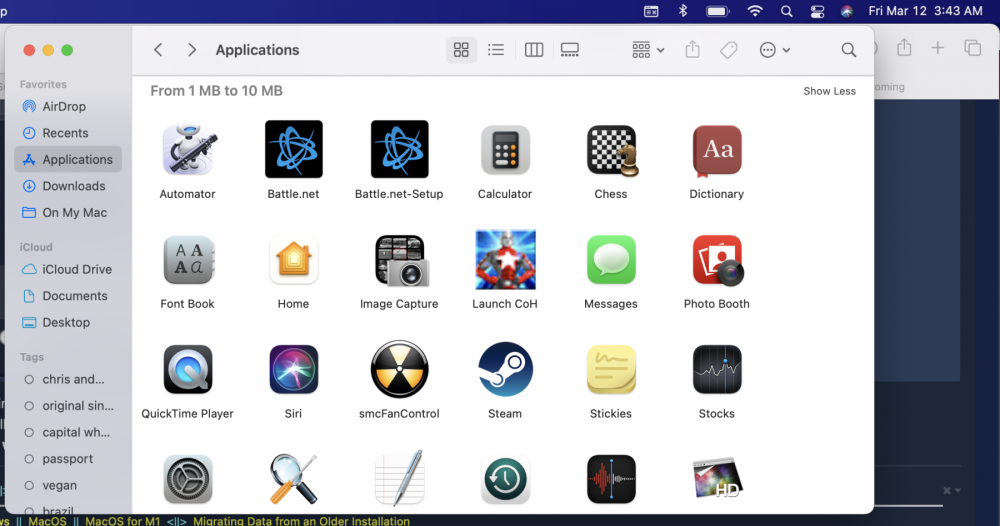Open the Home app icon
This screenshot has height=526, width=1000.
293,259
